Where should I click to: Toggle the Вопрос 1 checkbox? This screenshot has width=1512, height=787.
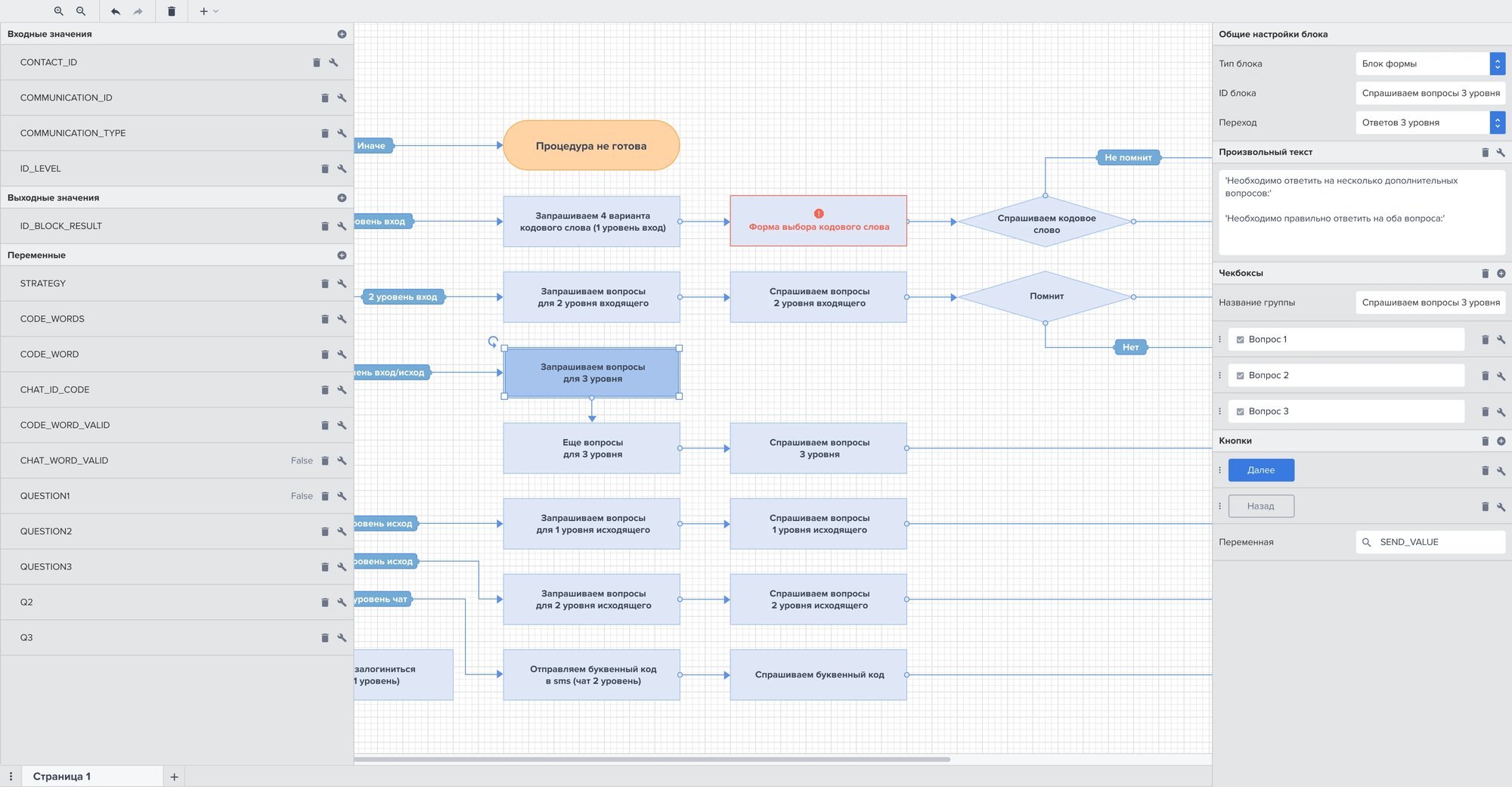1240,340
